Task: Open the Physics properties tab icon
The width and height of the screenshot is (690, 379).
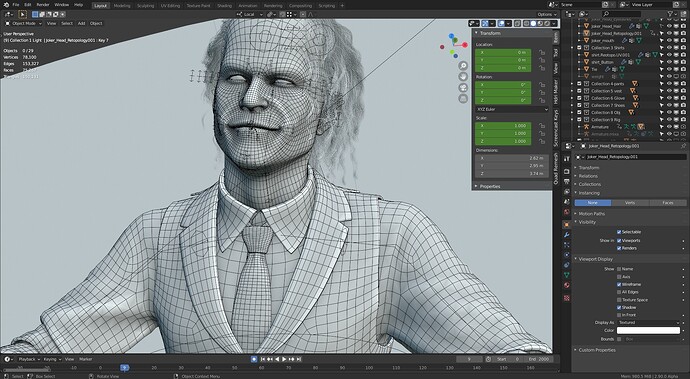Action: (x=567, y=255)
